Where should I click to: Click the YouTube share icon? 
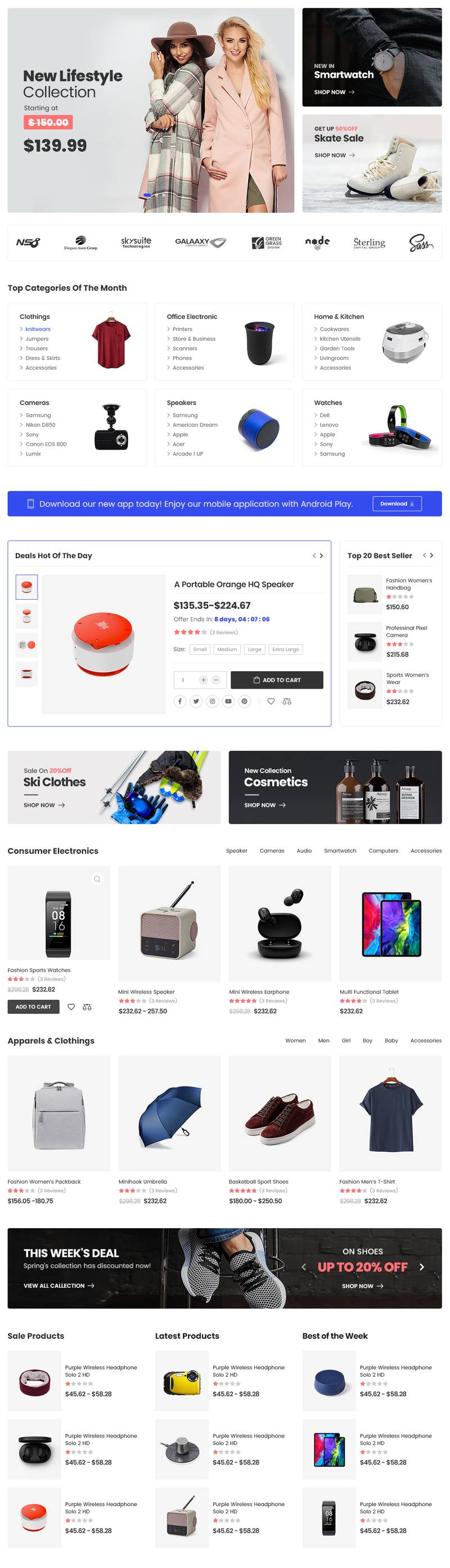click(x=228, y=701)
